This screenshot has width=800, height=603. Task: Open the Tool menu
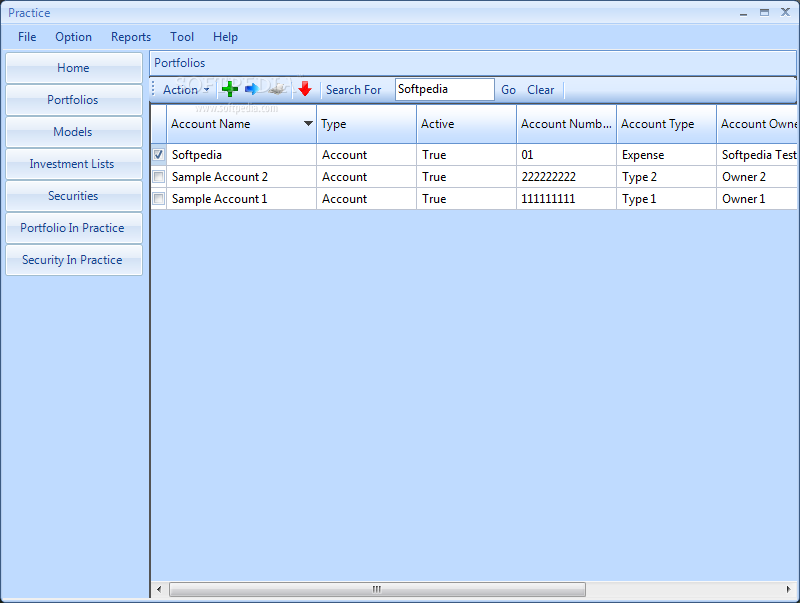(x=182, y=37)
